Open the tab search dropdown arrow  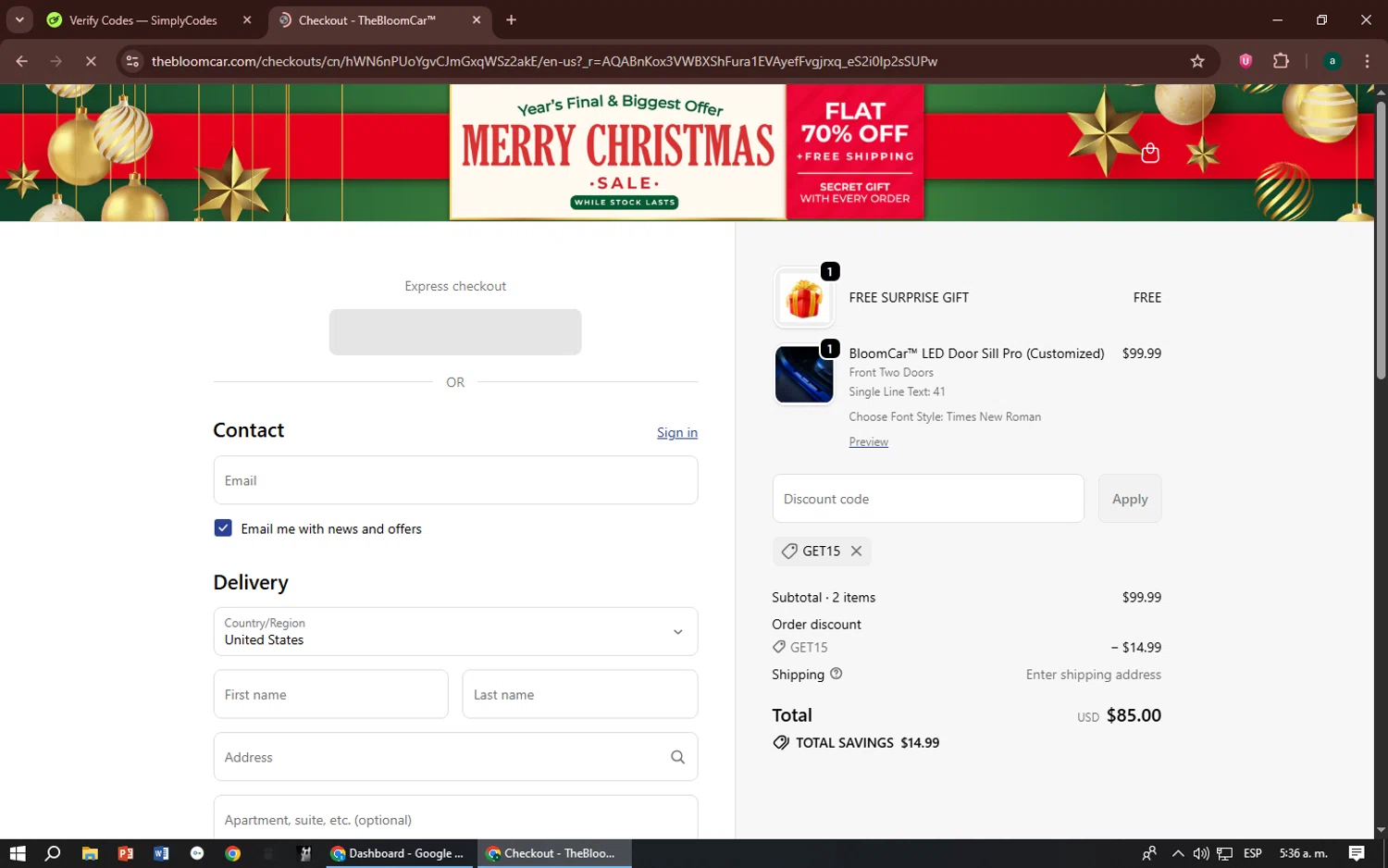(19, 19)
